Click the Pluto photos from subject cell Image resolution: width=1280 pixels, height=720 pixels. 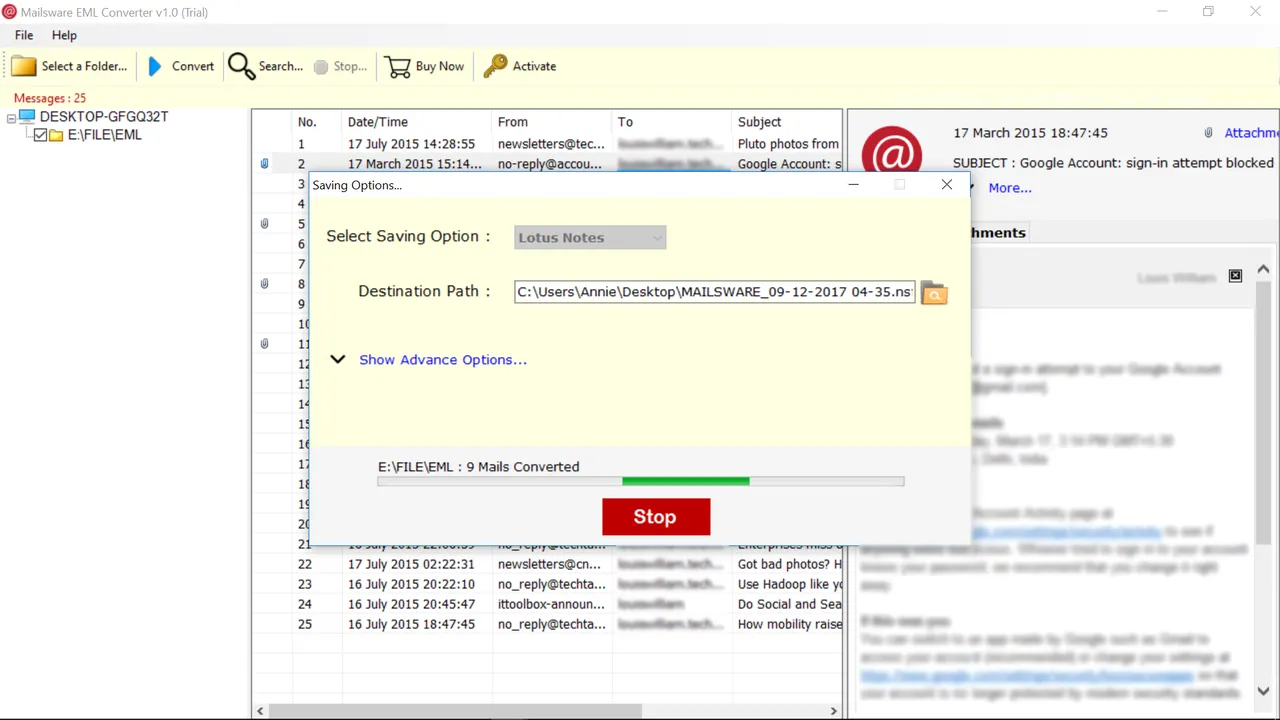coord(788,144)
